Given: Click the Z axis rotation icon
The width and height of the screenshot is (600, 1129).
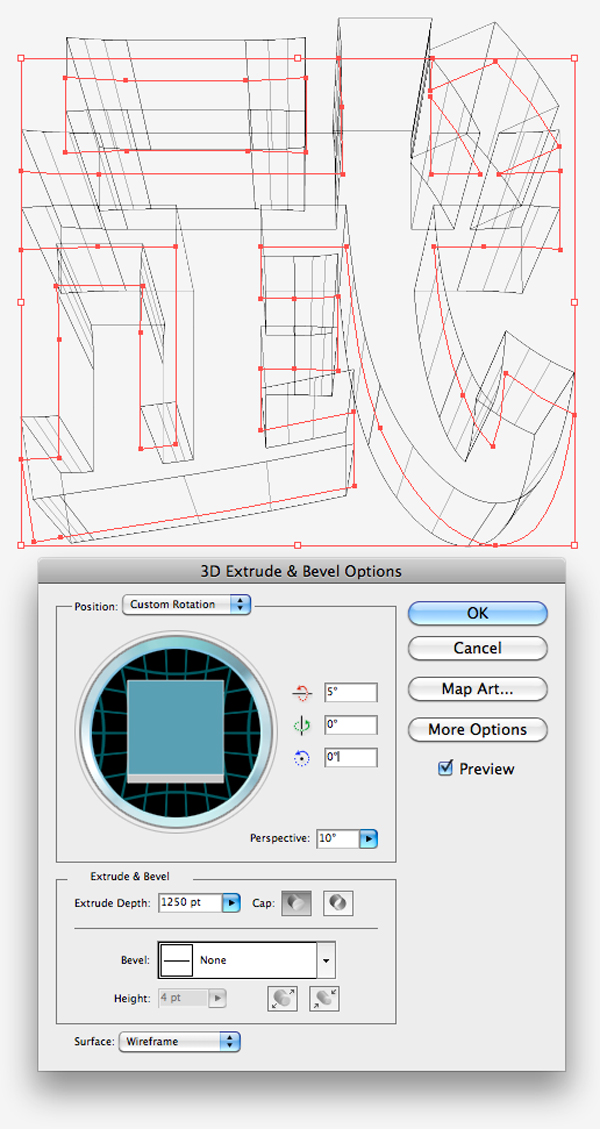Looking at the screenshot, I should pyautogui.click(x=301, y=757).
